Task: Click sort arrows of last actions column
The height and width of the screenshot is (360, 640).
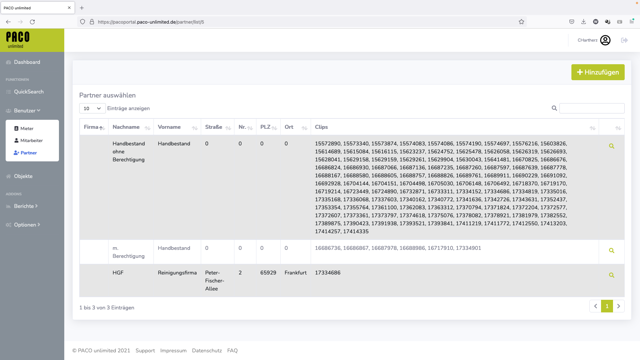Action: [x=618, y=128]
